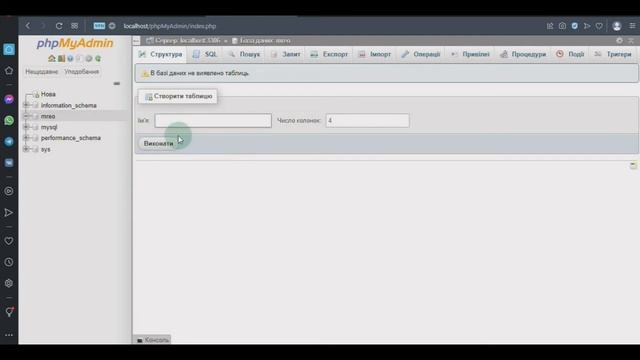Open the ad blocker shield icon
Image resolution: width=640 pixels, height=360 pixels.
point(575,26)
